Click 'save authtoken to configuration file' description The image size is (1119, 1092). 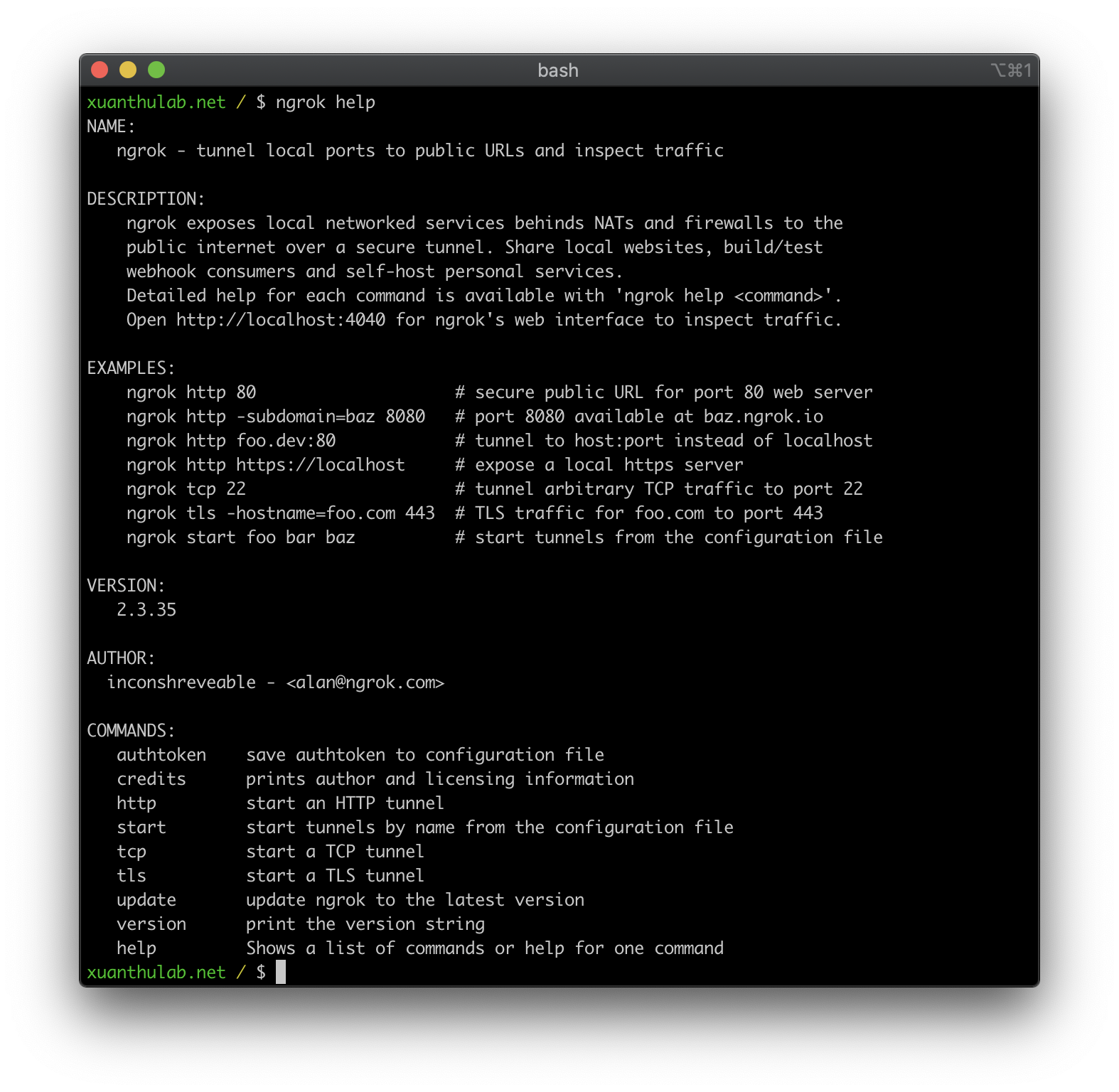click(425, 755)
